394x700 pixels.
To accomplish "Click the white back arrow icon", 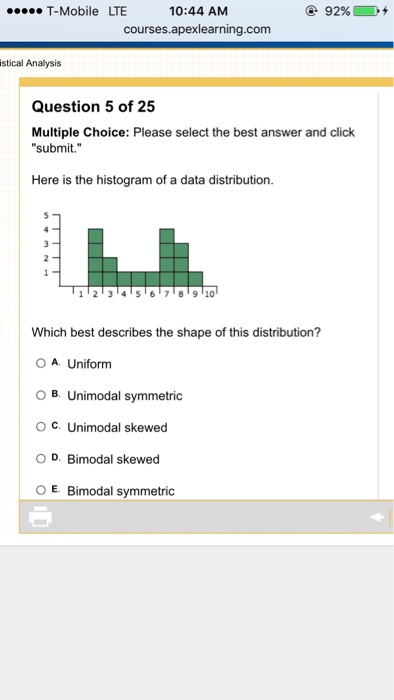I will [x=377, y=517].
